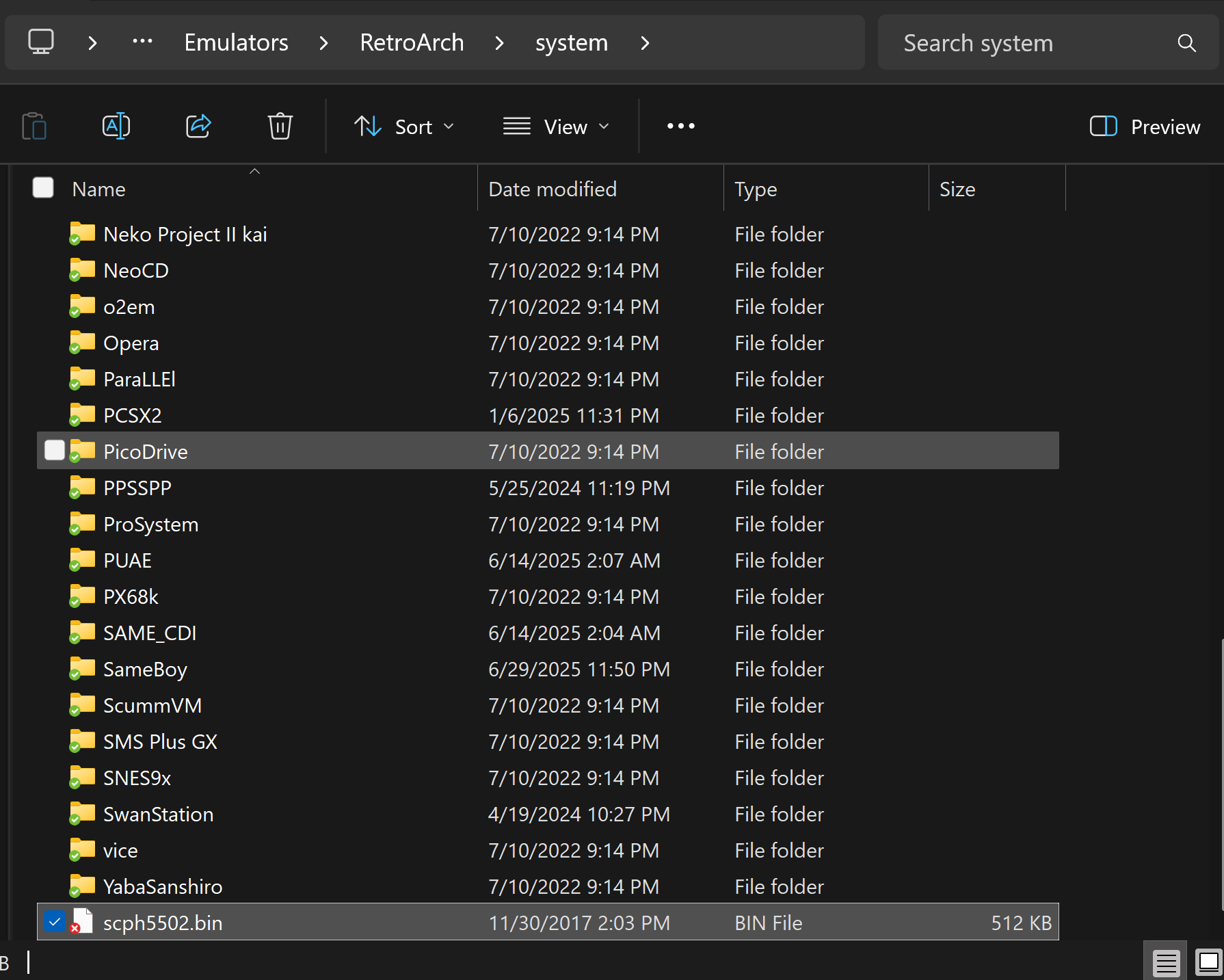
Task: Select the SNES9x folder name
Action: 137,778
